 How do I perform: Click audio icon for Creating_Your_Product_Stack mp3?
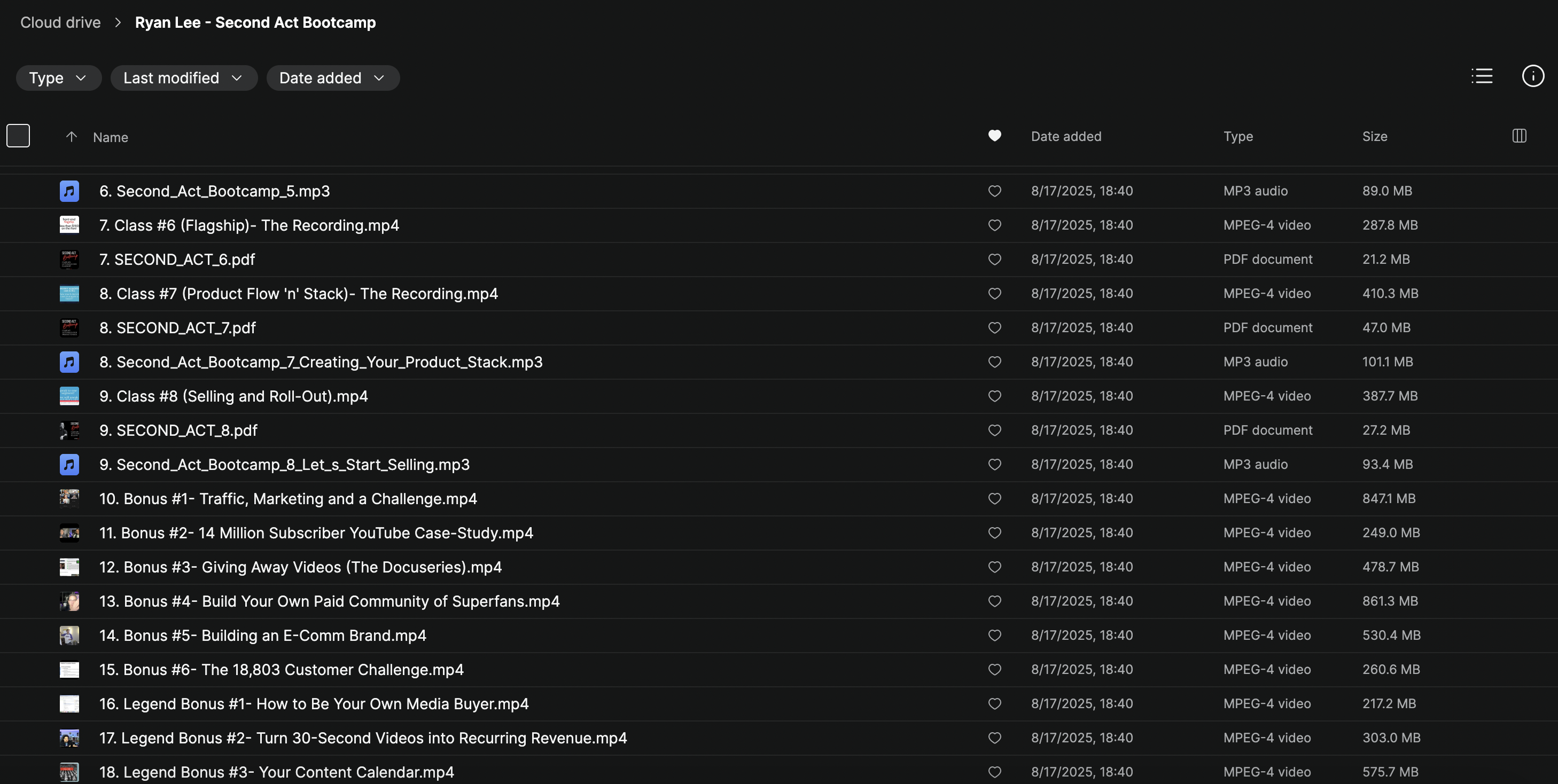[69, 362]
